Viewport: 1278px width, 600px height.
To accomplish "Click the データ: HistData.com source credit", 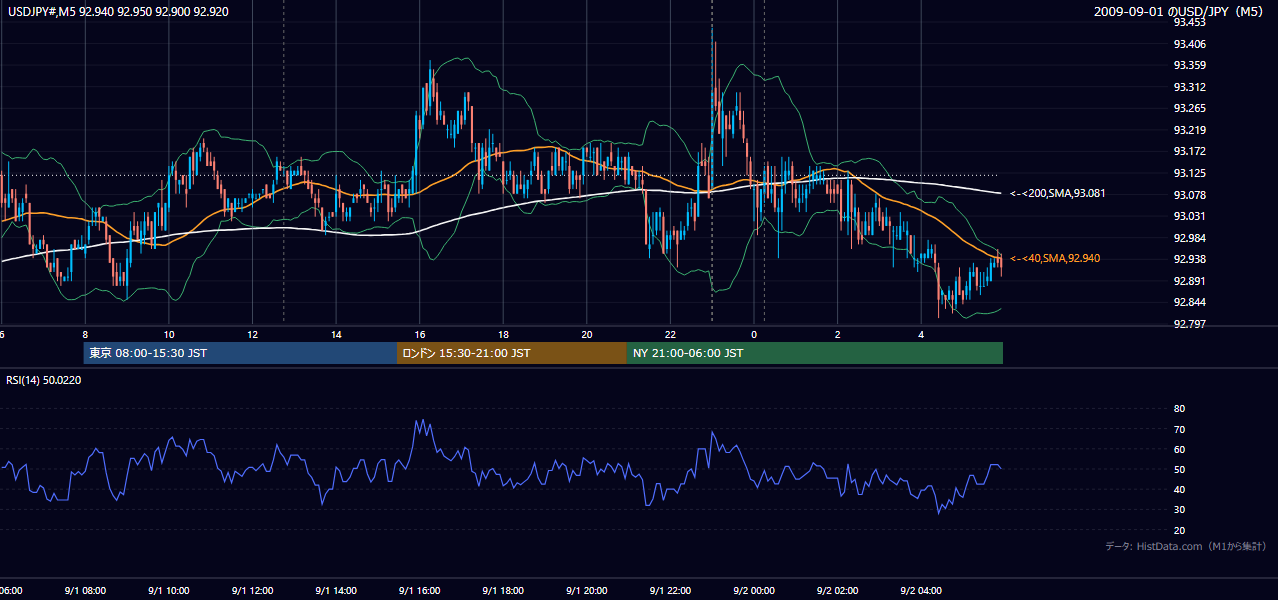I will coord(1186,546).
